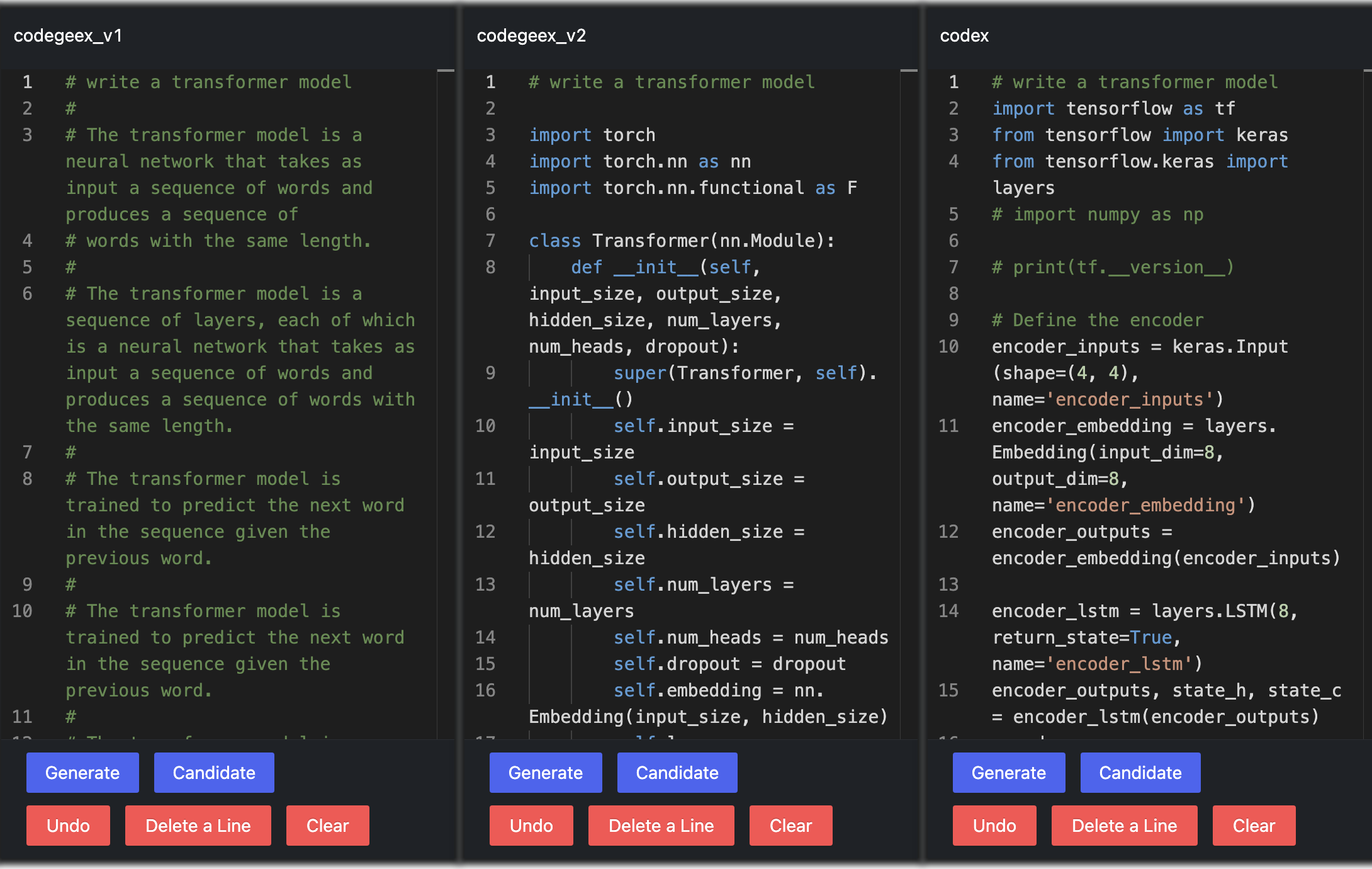Click Undo in codegeex_v1 panel

point(68,826)
